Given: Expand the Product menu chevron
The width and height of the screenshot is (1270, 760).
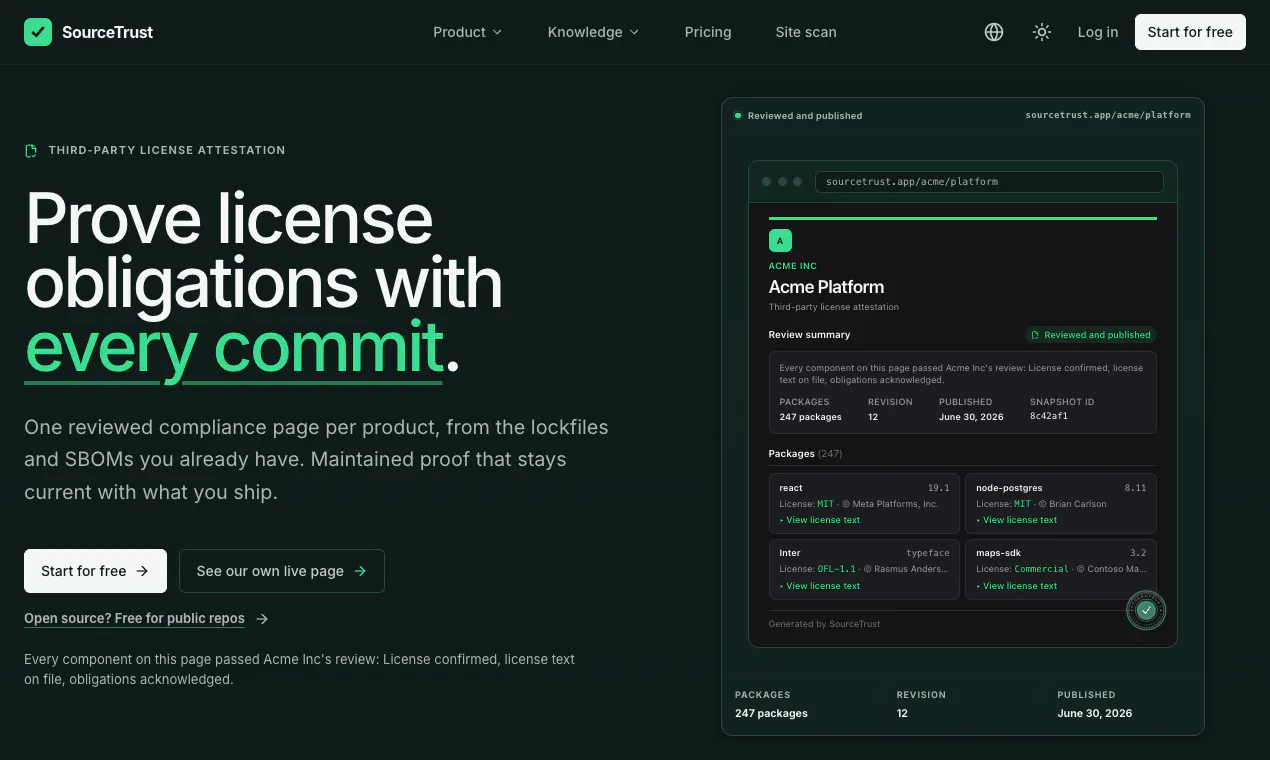Looking at the screenshot, I should [497, 32].
